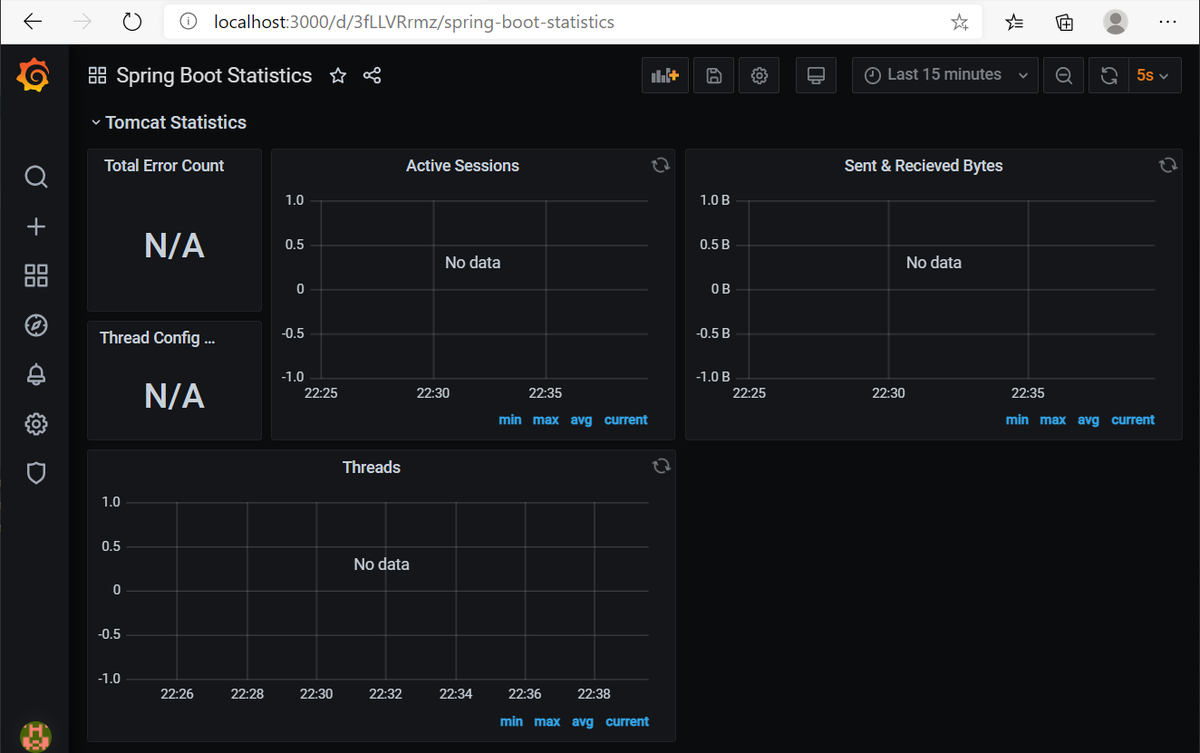Sort Sent & Recieved Bytes legend by current
Image resolution: width=1200 pixels, height=753 pixels.
coord(1133,420)
